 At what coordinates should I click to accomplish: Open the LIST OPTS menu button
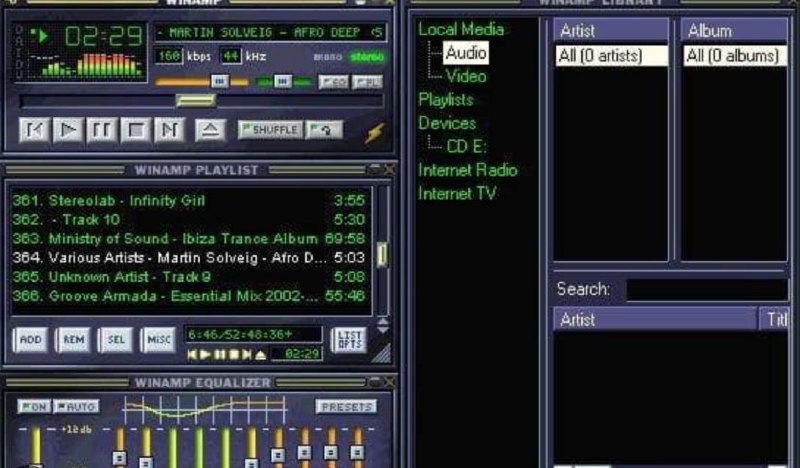point(349,340)
